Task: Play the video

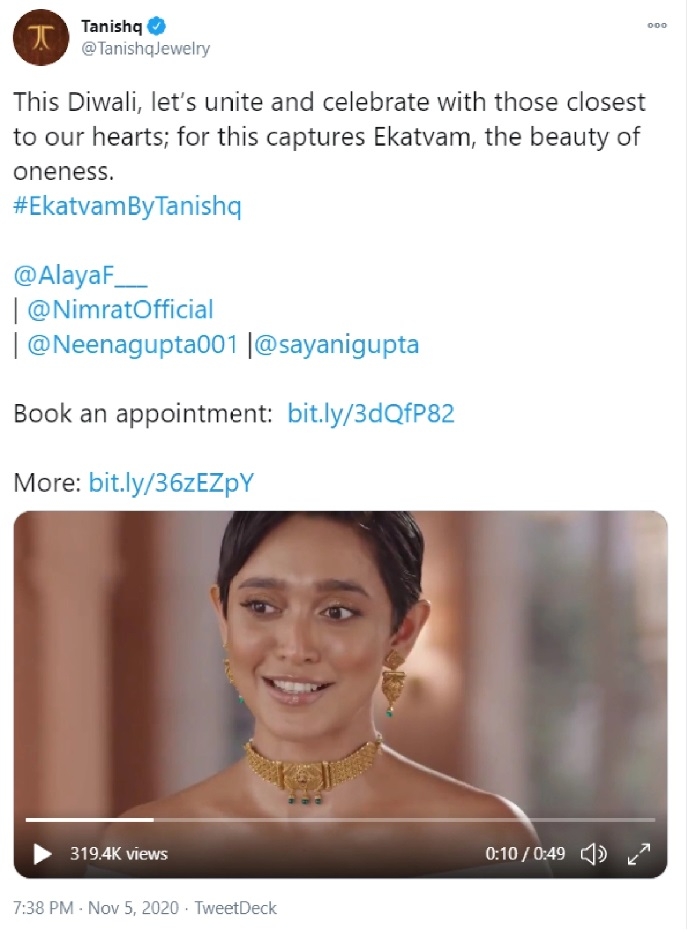Action: (x=42, y=854)
